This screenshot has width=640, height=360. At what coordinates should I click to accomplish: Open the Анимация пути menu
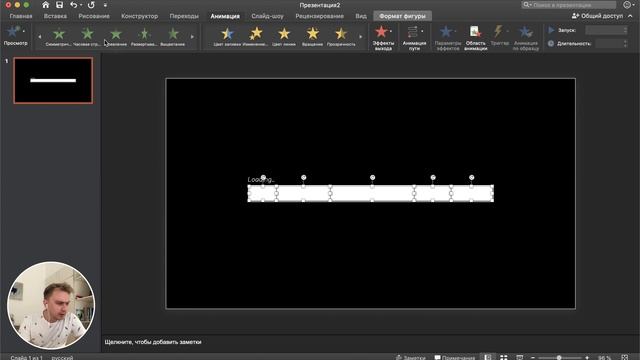(x=414, y=38)
